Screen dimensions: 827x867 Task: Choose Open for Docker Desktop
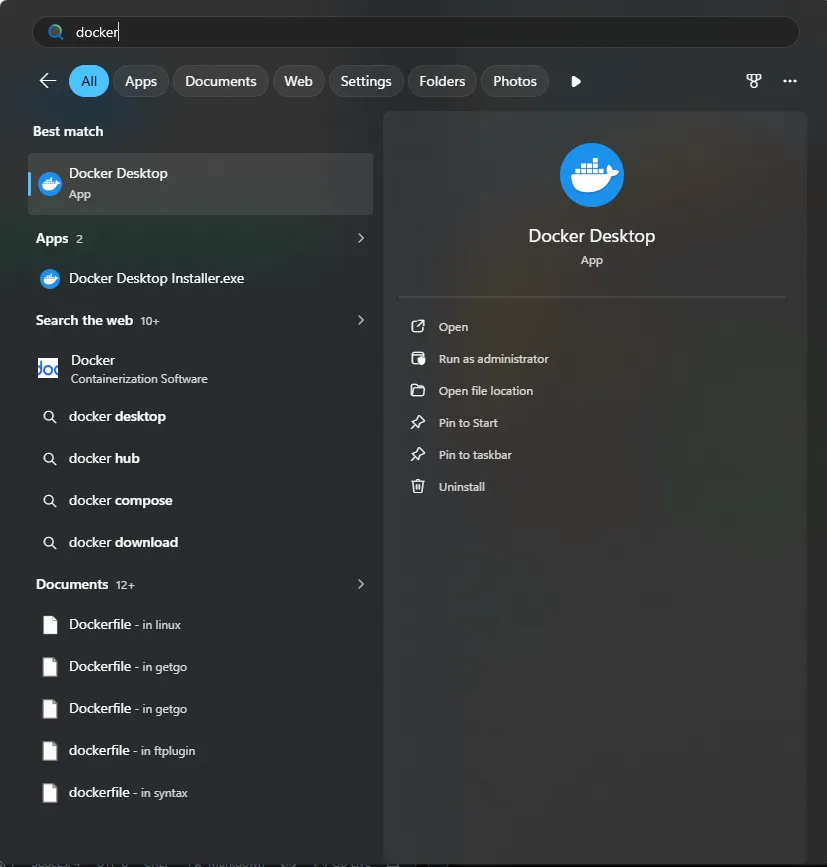[453, 327]
